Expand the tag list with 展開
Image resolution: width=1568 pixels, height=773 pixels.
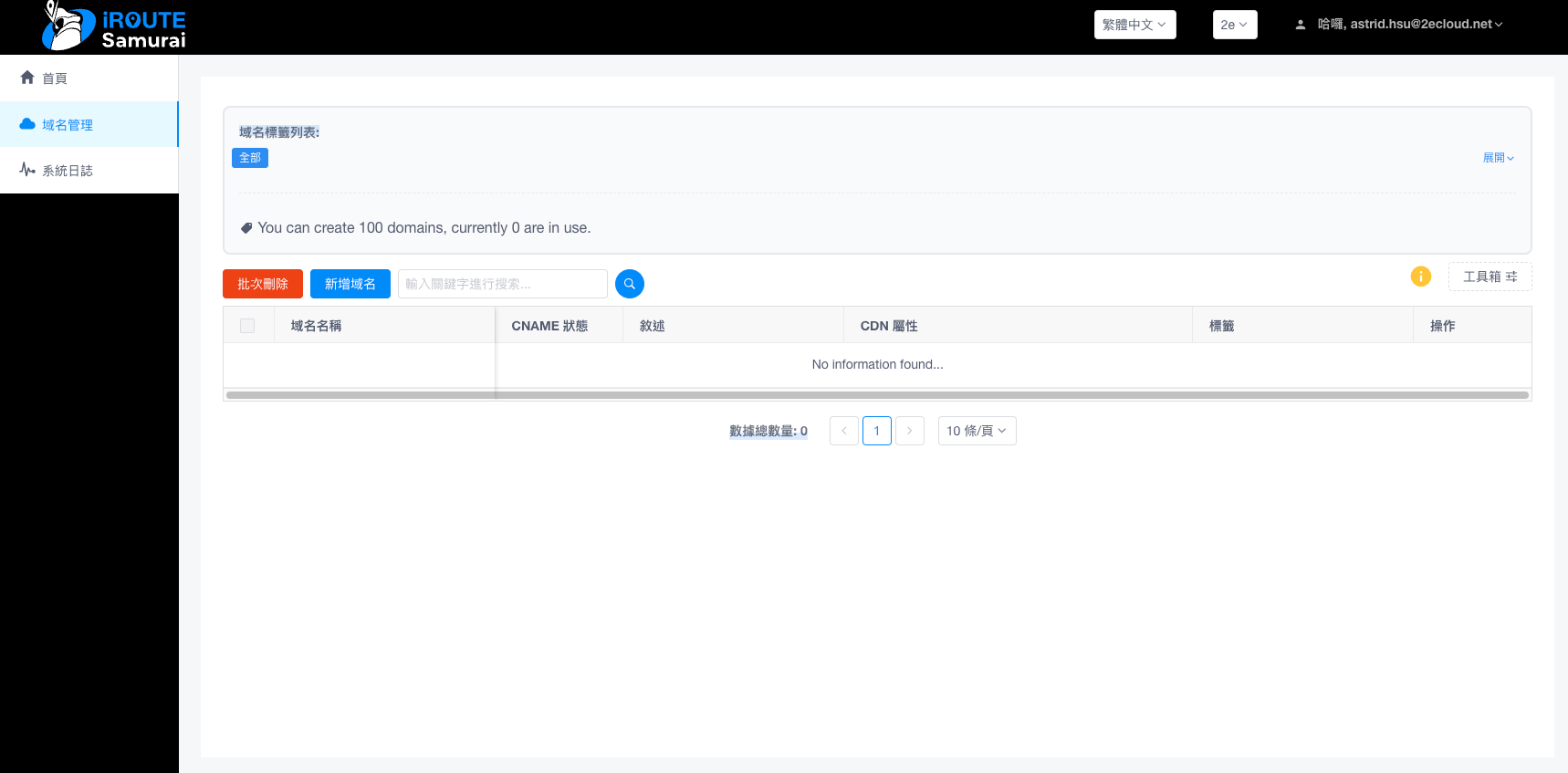(1498, 158)
